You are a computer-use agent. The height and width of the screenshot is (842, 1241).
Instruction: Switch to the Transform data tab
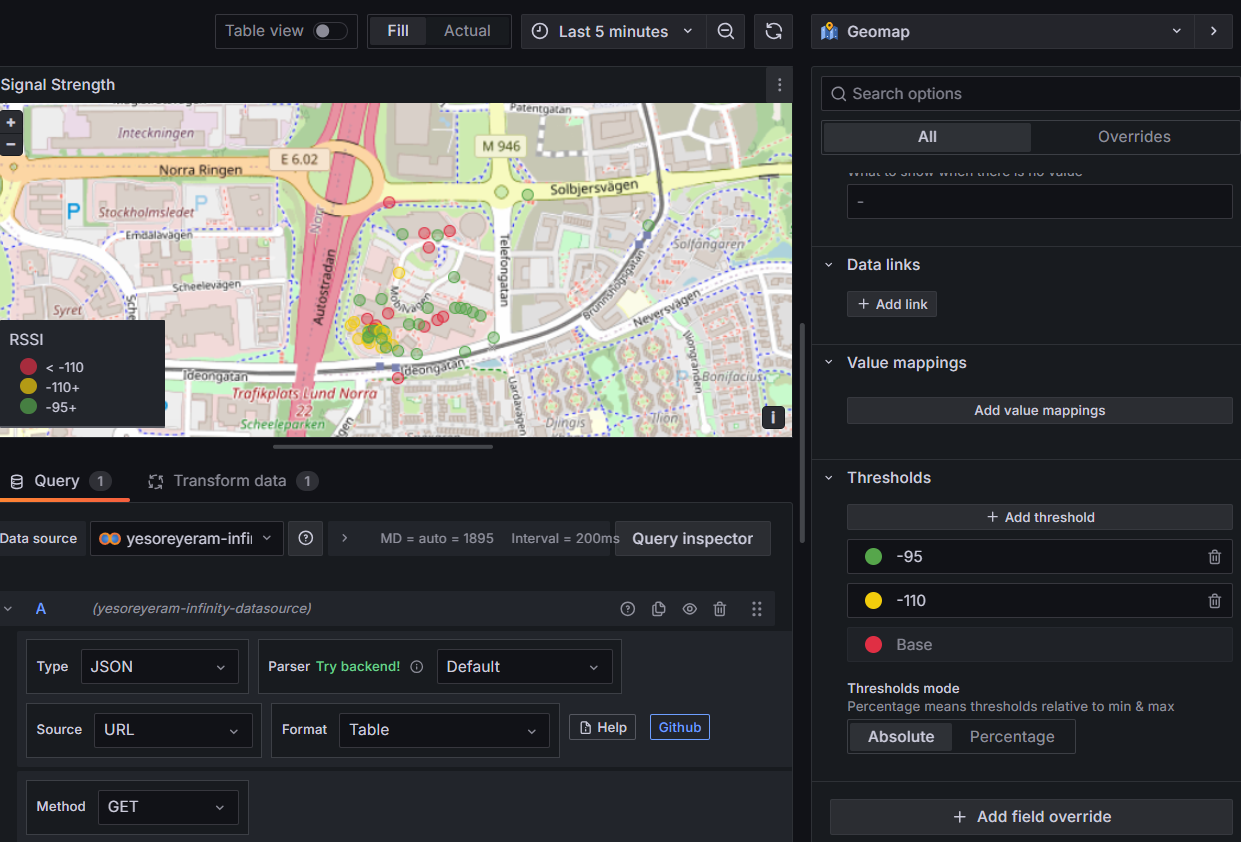point(231,481)
